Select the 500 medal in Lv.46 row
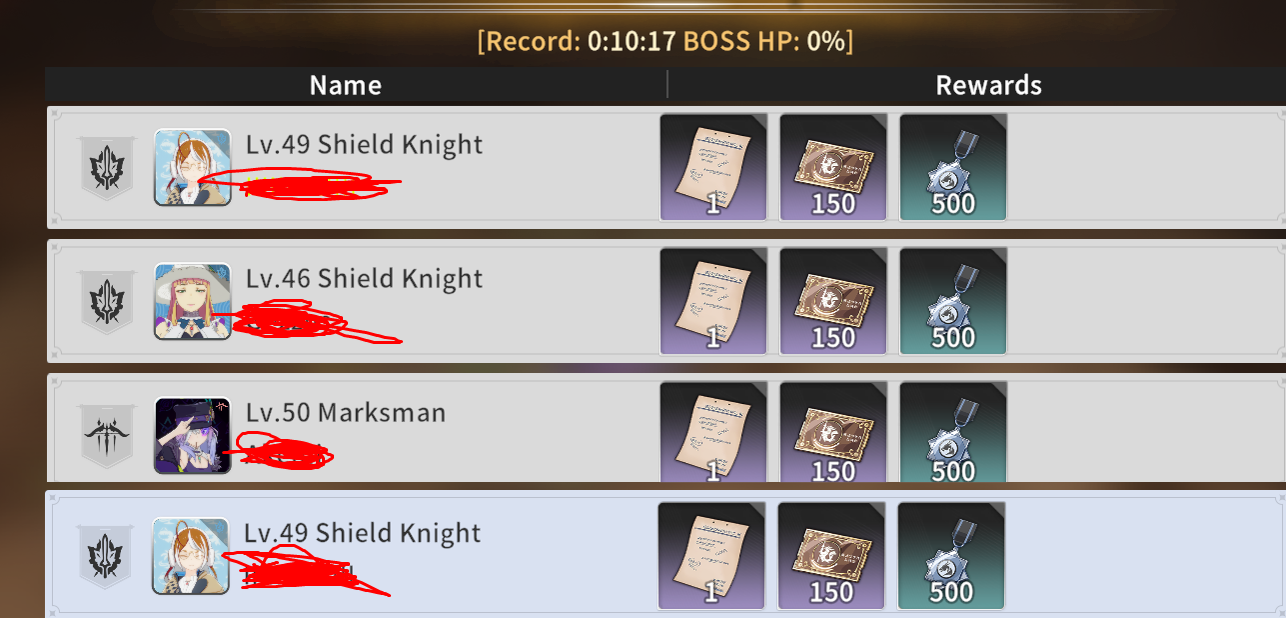 coord(953,301)
